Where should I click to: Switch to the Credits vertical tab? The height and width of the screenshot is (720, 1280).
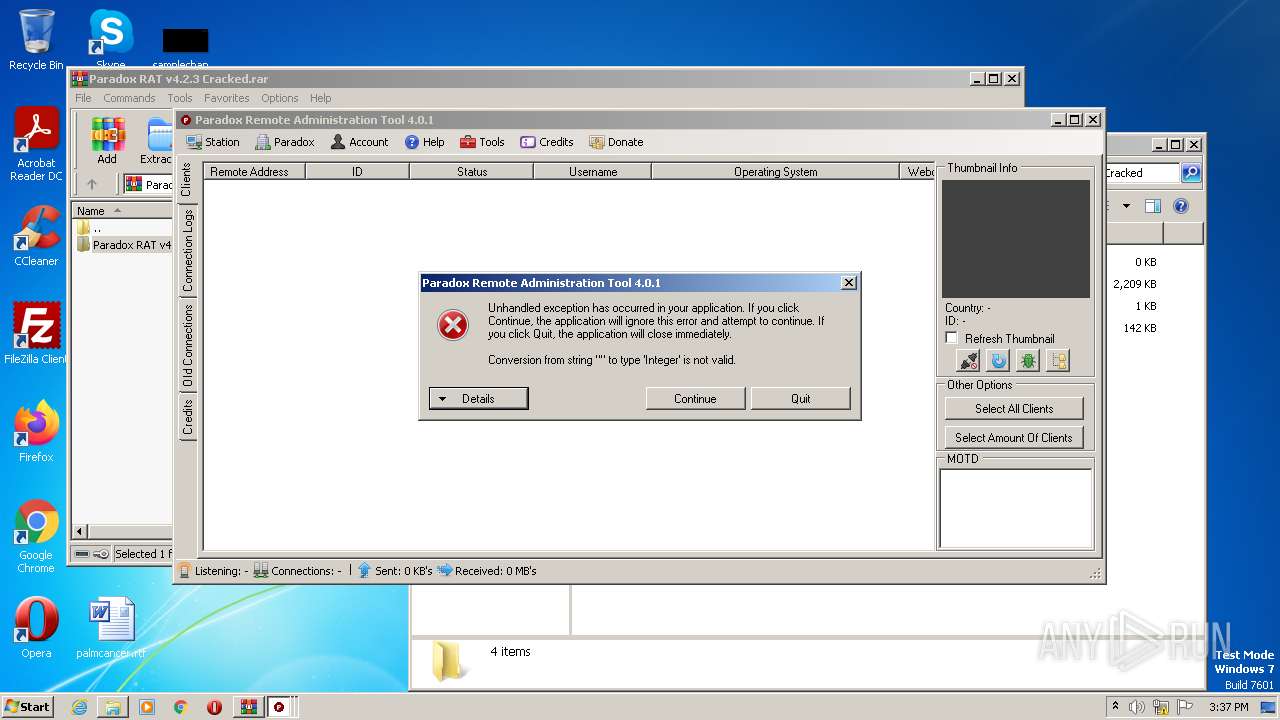(x=187, y=417)
